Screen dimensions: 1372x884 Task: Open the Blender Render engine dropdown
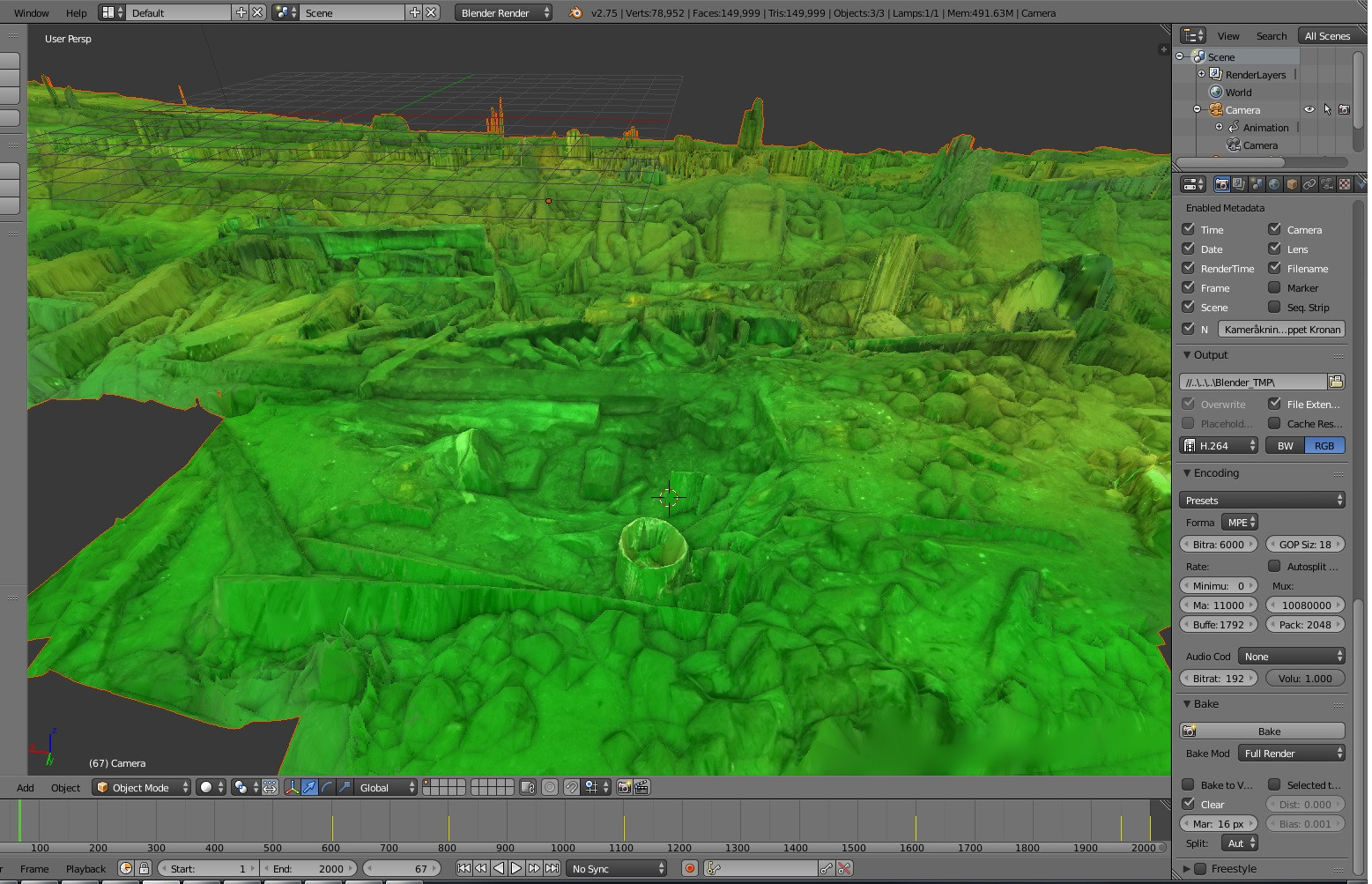point(504,12)
